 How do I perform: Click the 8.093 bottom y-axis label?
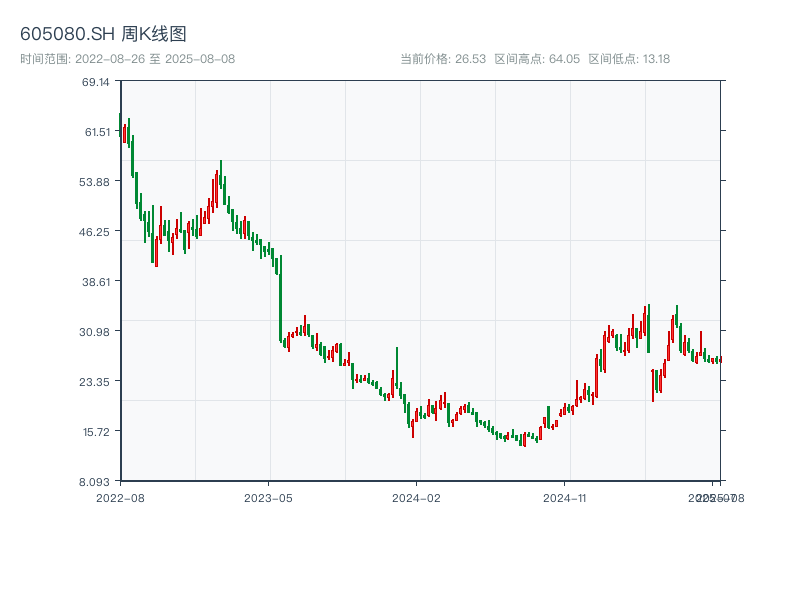click(97, 481)
